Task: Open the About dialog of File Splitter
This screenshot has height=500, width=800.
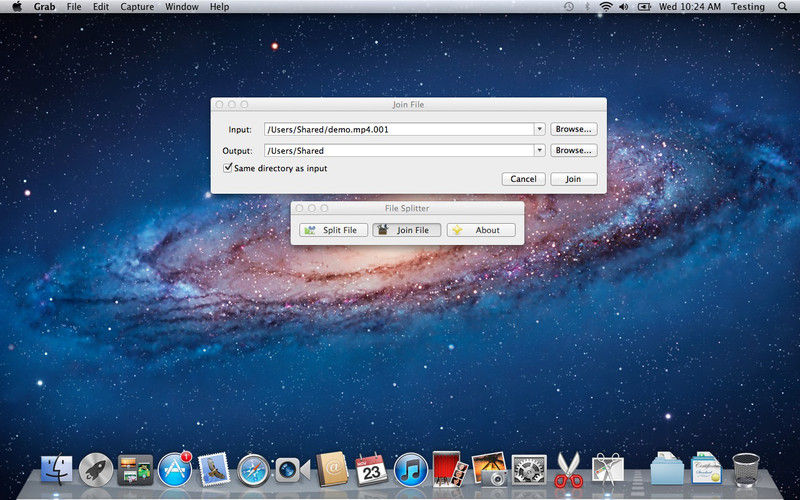Action: [x=481, y=230]
